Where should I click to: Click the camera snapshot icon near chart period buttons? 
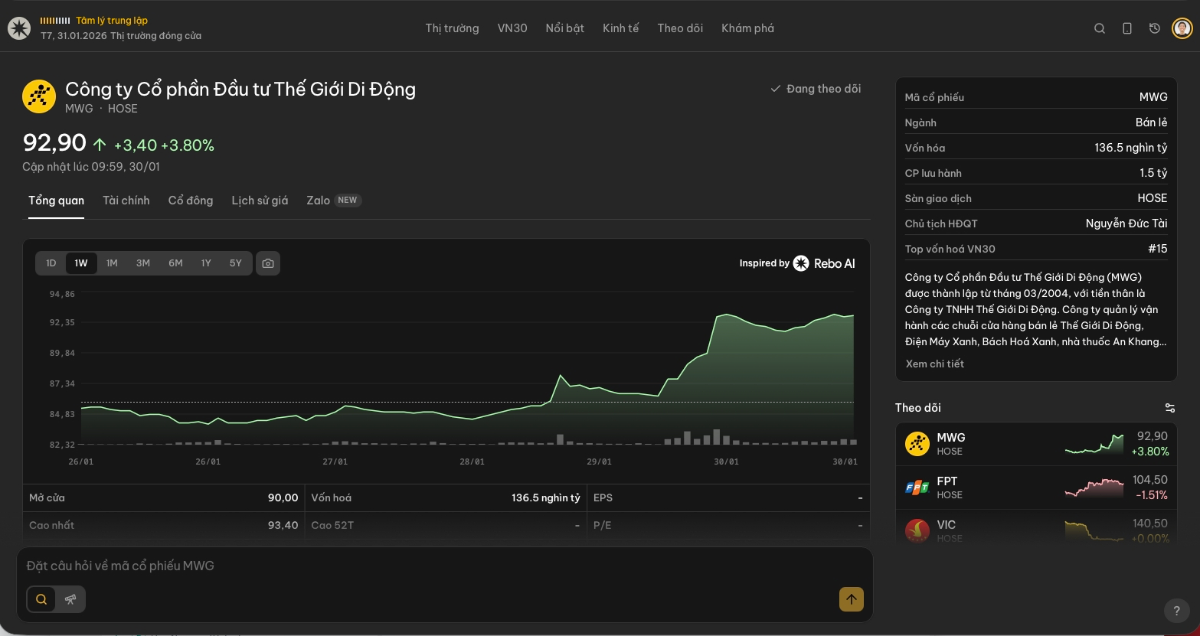coord(267,263)
